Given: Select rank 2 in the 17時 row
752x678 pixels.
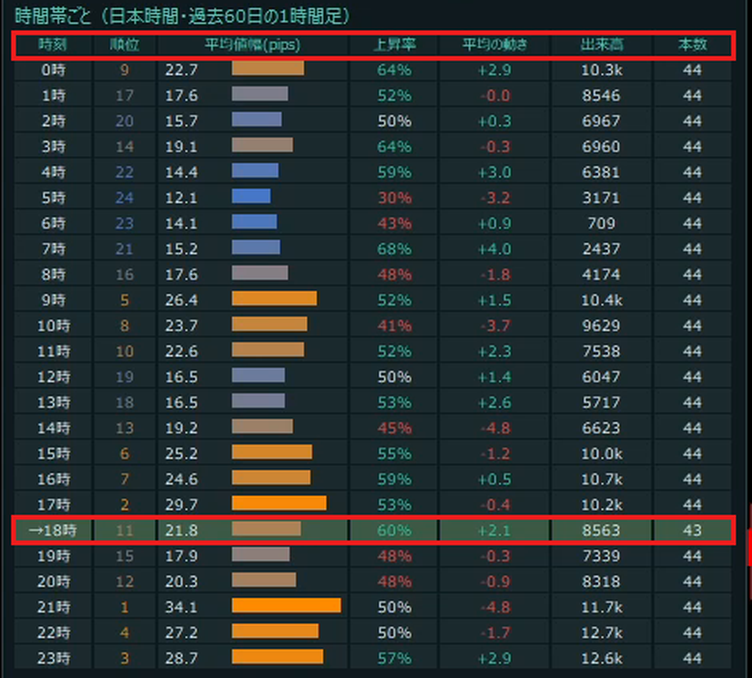Looking at the screenshot, I should click(124, 504).
